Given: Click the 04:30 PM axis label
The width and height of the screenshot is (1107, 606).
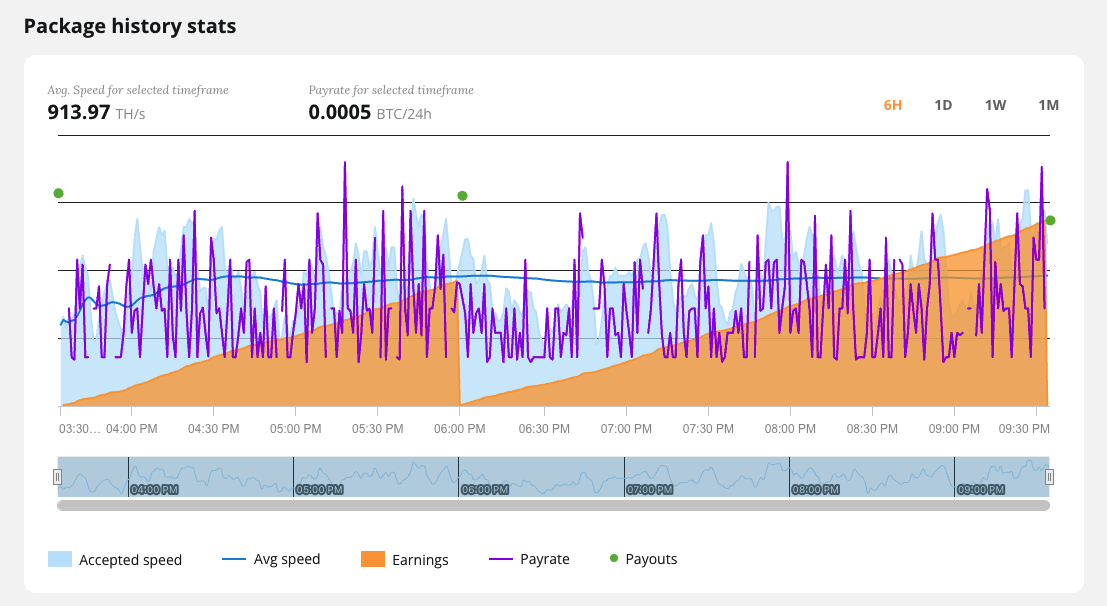Looking at the screenshot, I should tap(213, 429).
